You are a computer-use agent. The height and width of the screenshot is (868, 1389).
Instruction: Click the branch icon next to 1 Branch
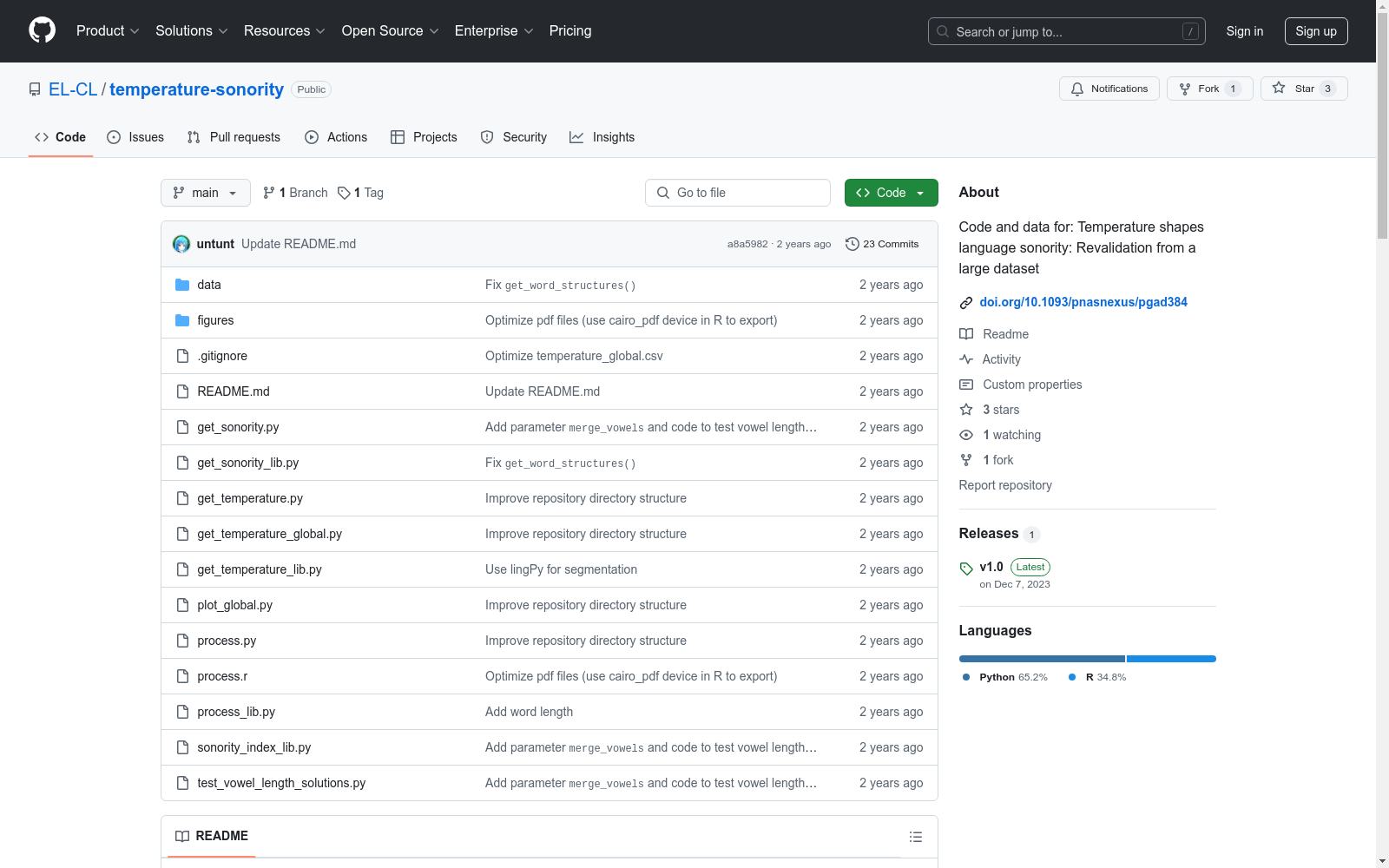pyautogui.click(x=269, y=193)
